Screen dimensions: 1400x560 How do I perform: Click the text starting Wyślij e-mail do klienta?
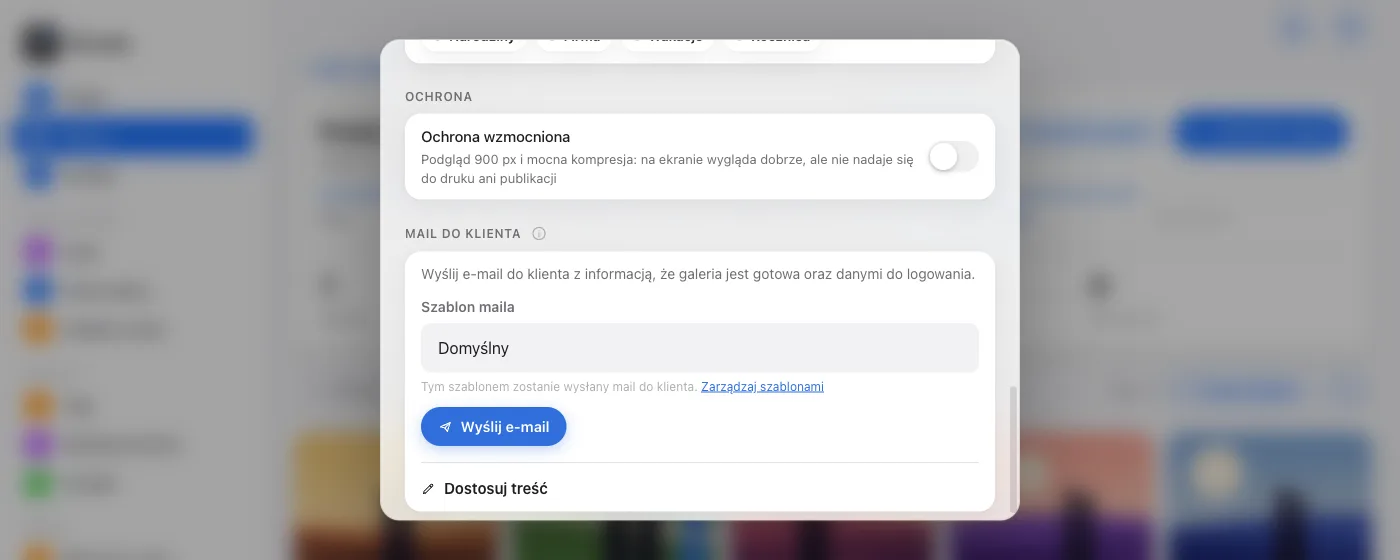click(x=698, y=274)
